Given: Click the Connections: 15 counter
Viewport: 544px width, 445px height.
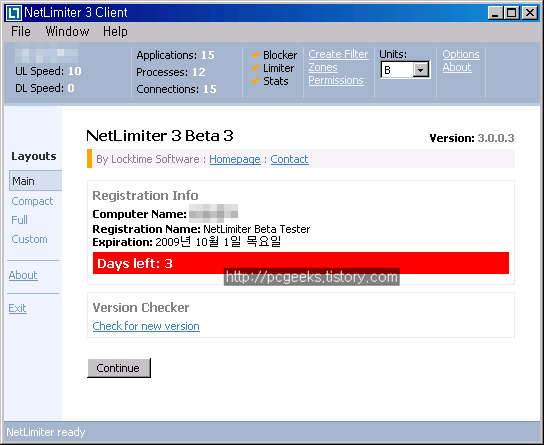Looking at the screenshot, I should (176, 89).
